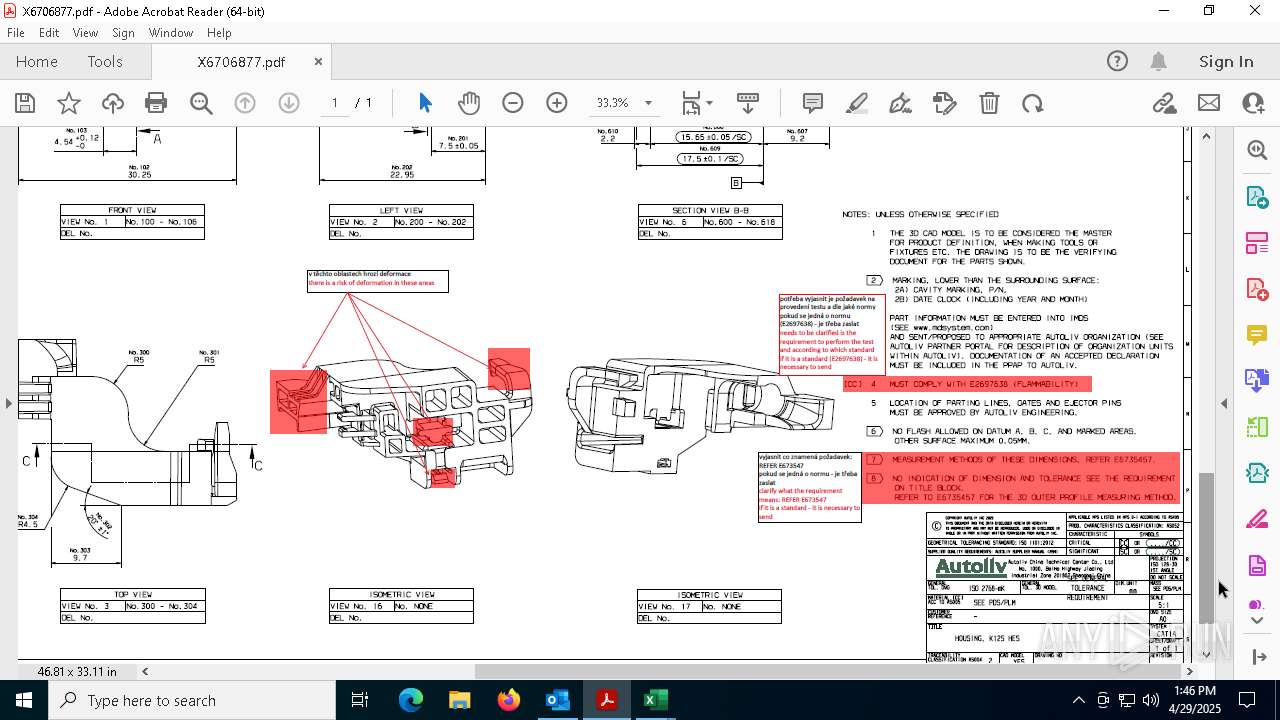
Task: Open the View menu
Action: click(x=85, y=32)
